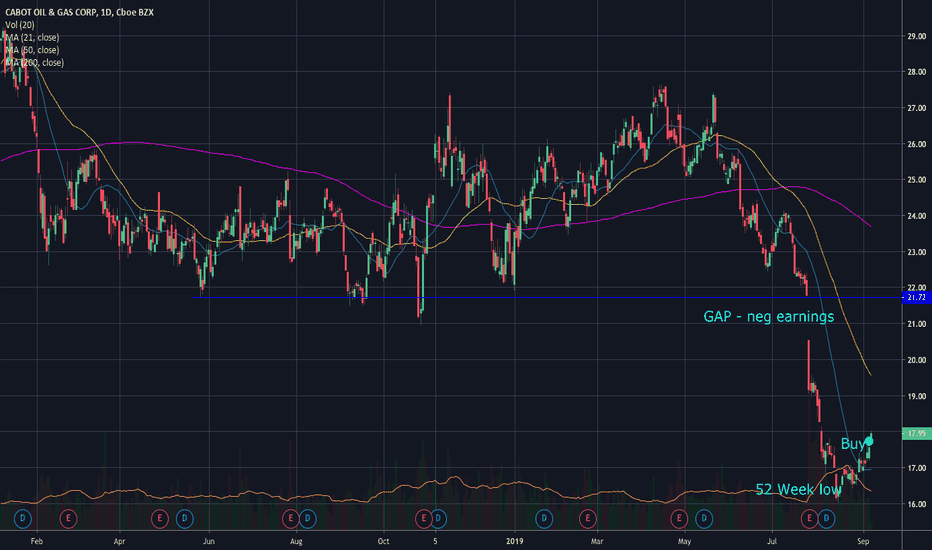Click the 2019 label on time axis
Screen dimensions: 932x550
tap(515, 541)
